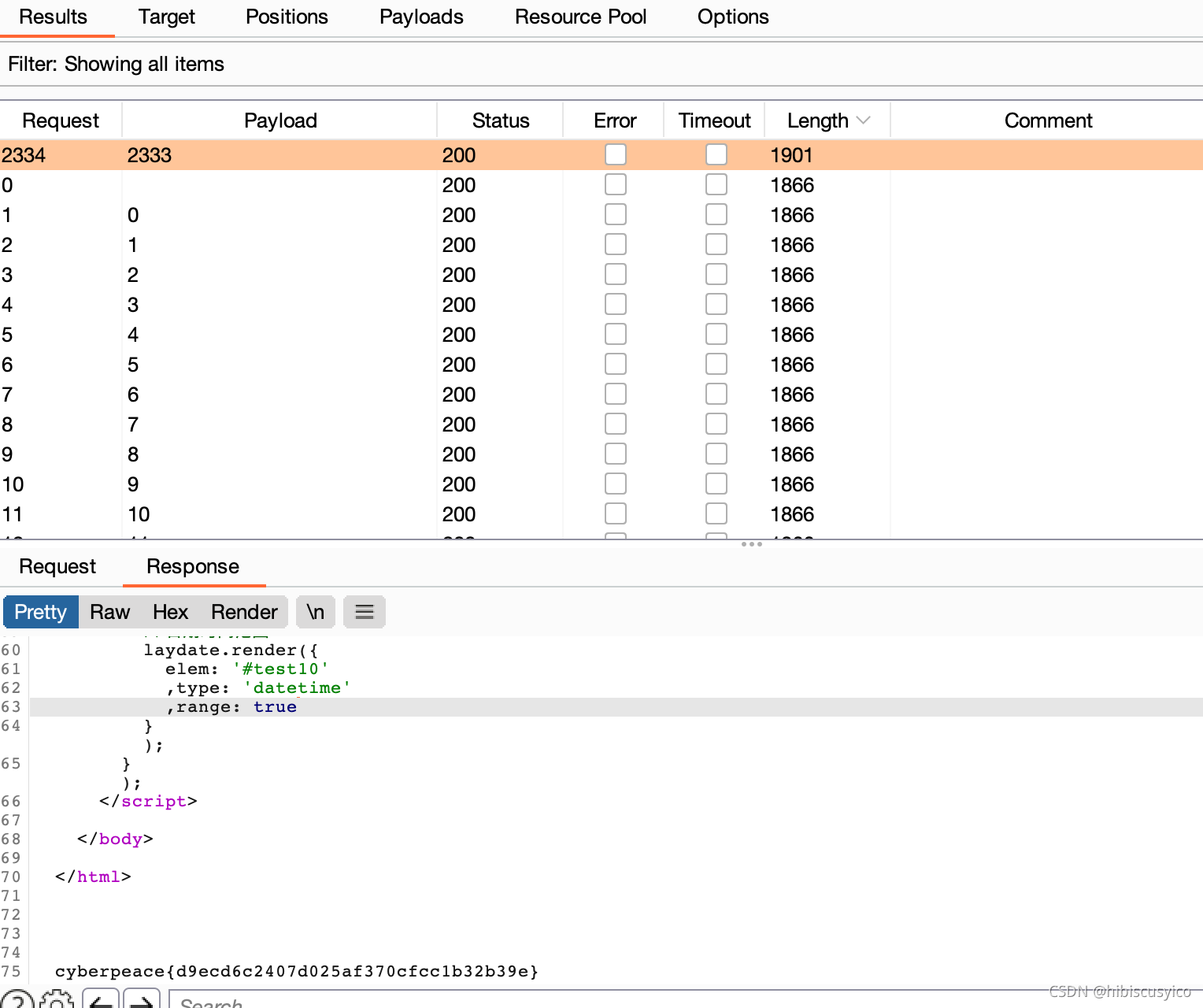Click the closing script tag line
Viewport: 1203px width, 1008px height.
coord(148,801)
